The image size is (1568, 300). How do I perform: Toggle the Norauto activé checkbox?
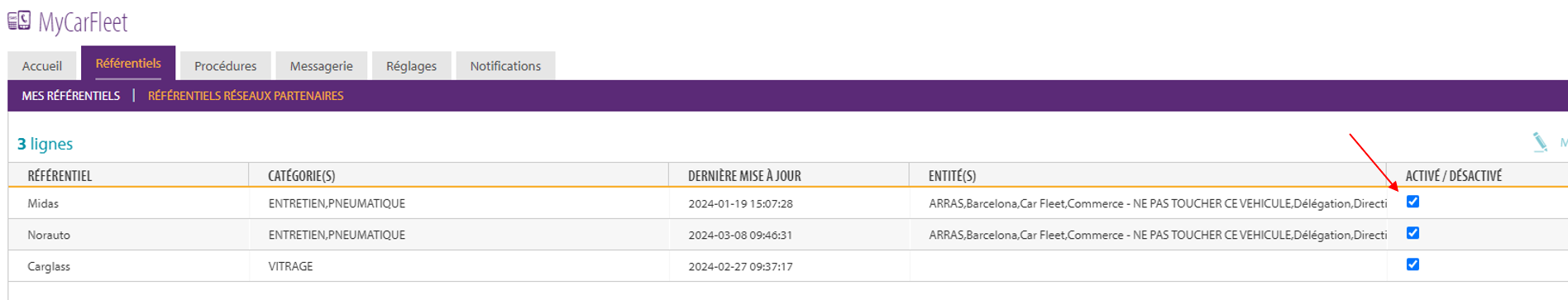[x=1413, y=233]
